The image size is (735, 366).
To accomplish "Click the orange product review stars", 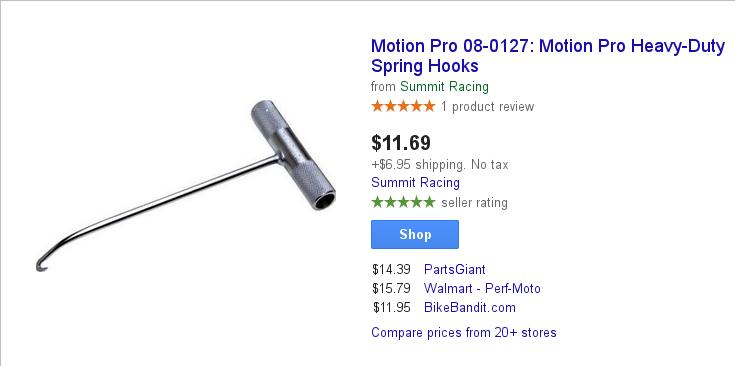I will coord(403,106).
